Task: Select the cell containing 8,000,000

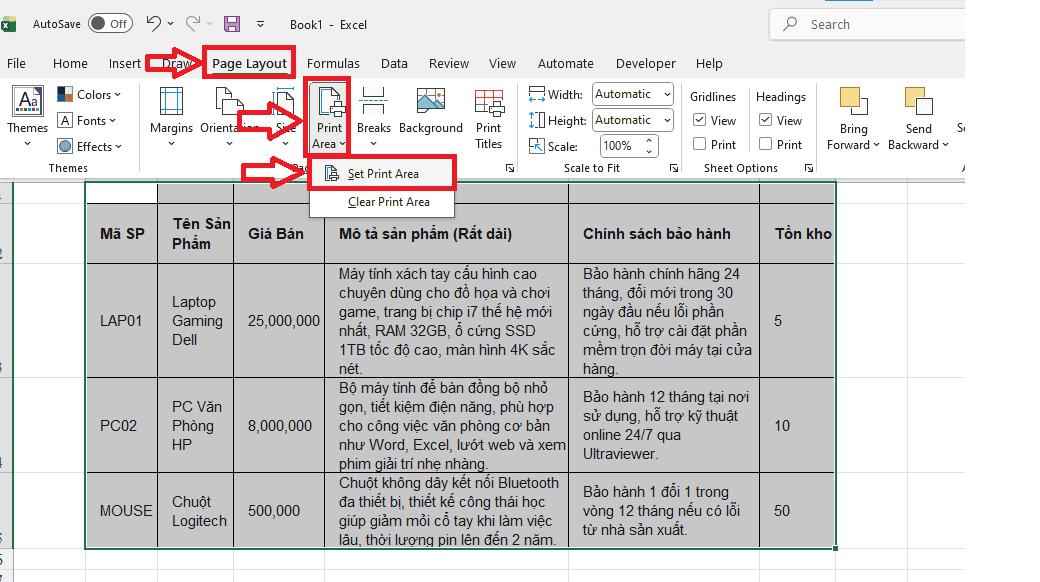Action: point(279,425)
